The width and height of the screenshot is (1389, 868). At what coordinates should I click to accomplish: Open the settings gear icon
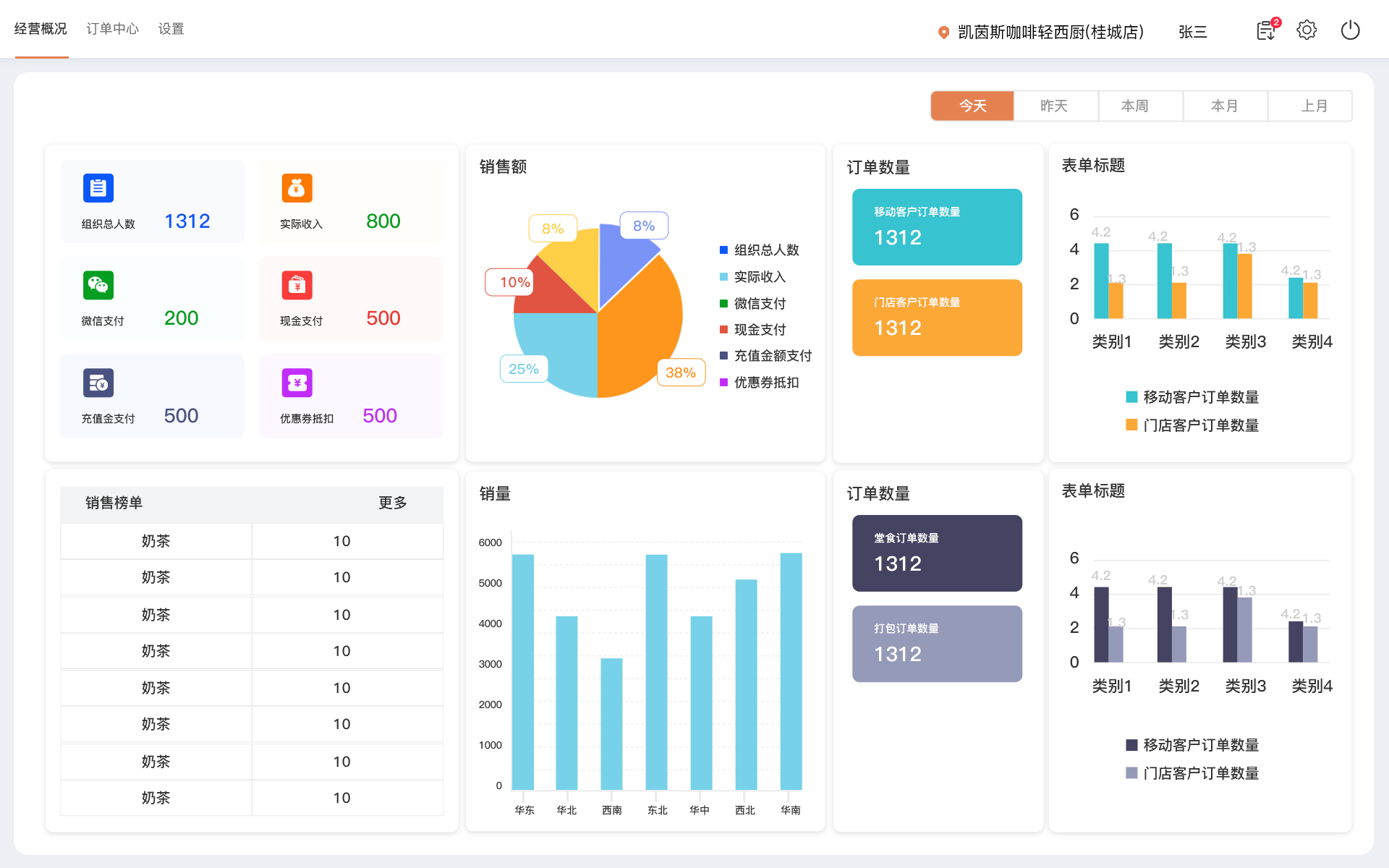pyautogui.click(x=1307, y=30)
